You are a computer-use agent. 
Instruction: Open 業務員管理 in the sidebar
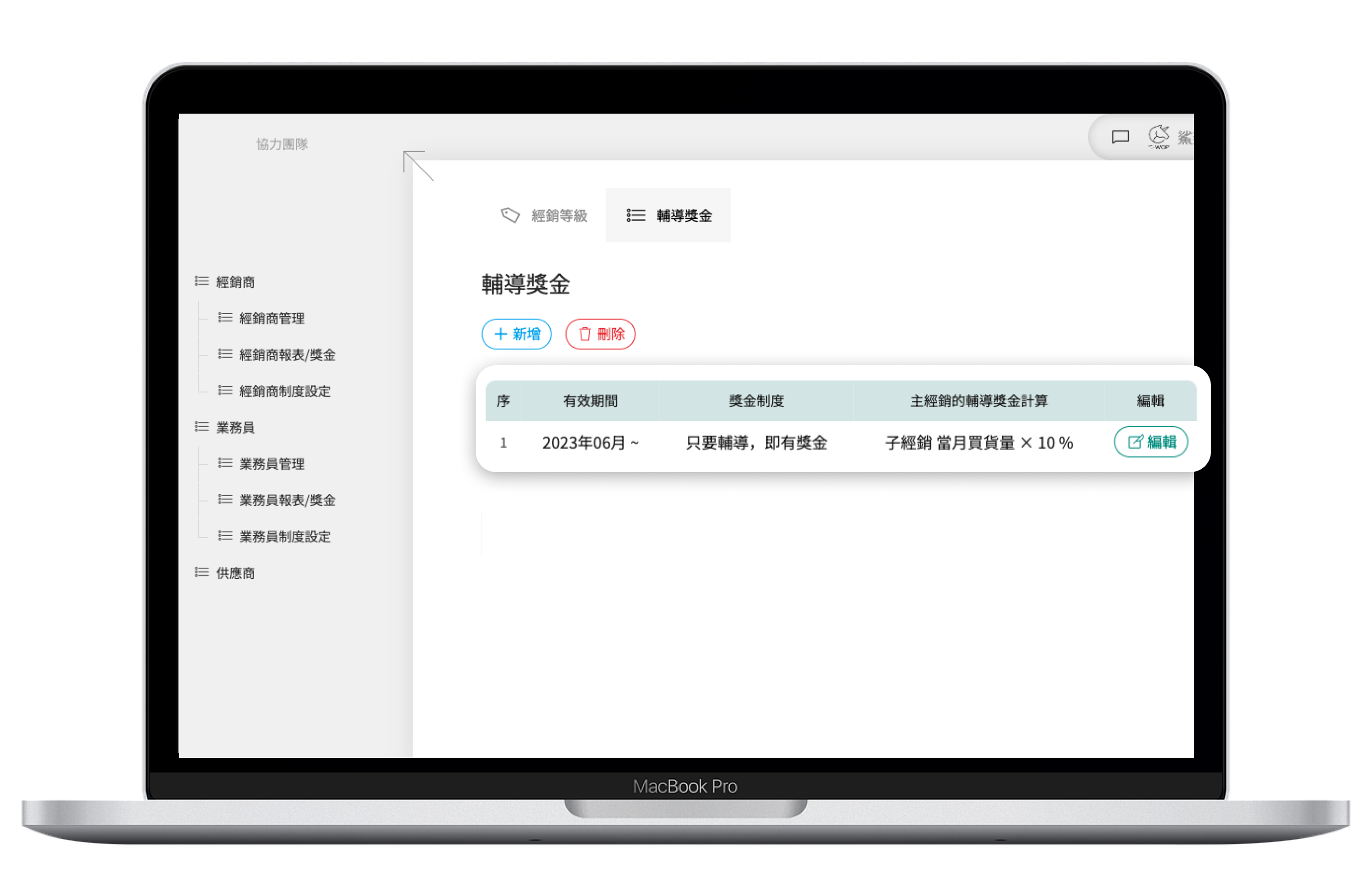(272, 464)
